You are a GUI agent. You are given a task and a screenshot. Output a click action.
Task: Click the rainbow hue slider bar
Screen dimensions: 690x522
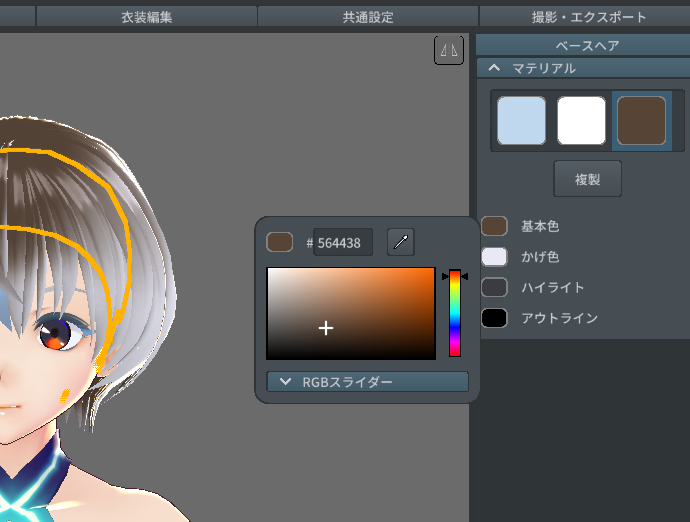click(454, 312)
